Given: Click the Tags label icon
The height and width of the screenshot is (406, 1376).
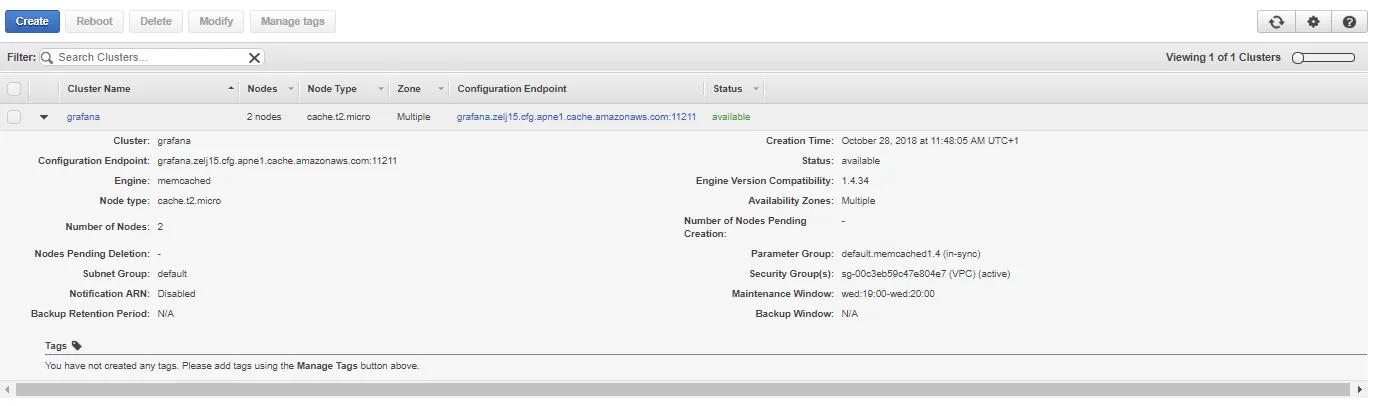Looking at the screenshot, I should click(77, 346).
